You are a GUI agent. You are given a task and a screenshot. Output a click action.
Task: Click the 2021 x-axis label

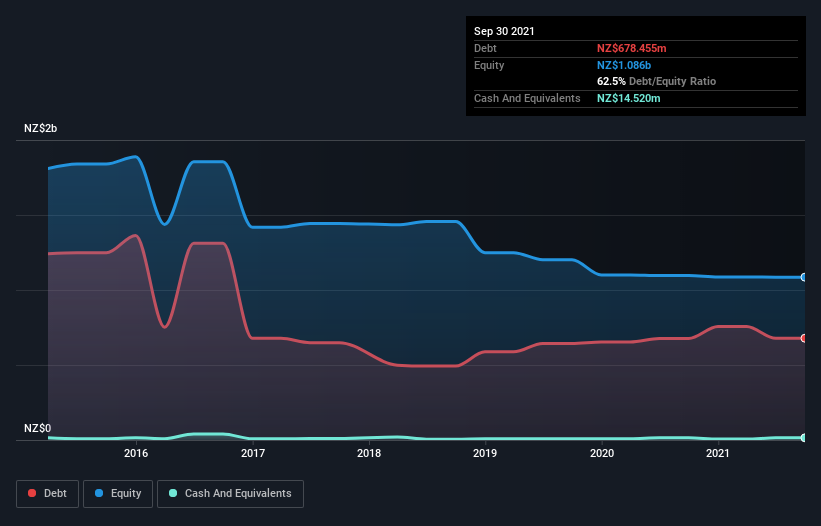718,453
